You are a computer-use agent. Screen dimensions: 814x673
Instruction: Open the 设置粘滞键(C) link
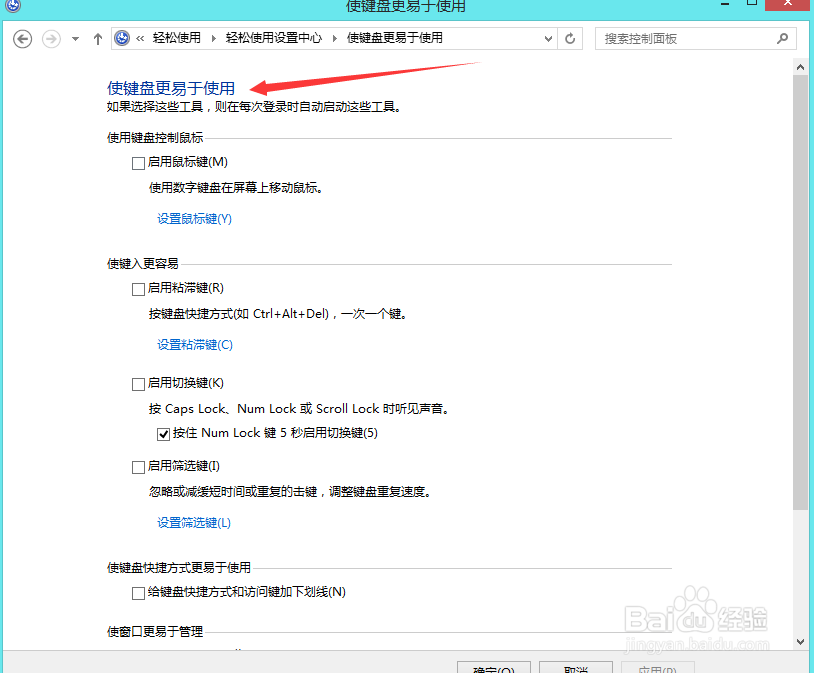194,344
